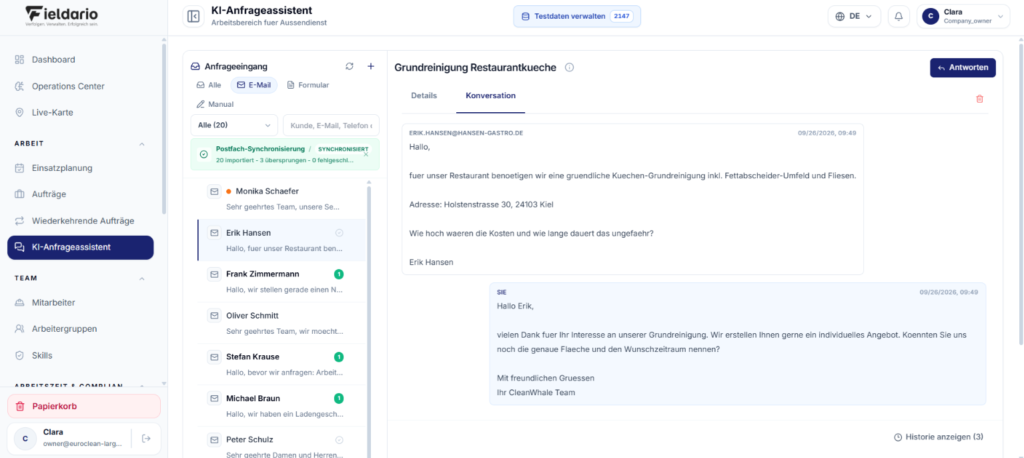Image resolution: width=1024 pixels, height=458 pixels.
Task: Open the notifications bell
Action: coord(899,16)
